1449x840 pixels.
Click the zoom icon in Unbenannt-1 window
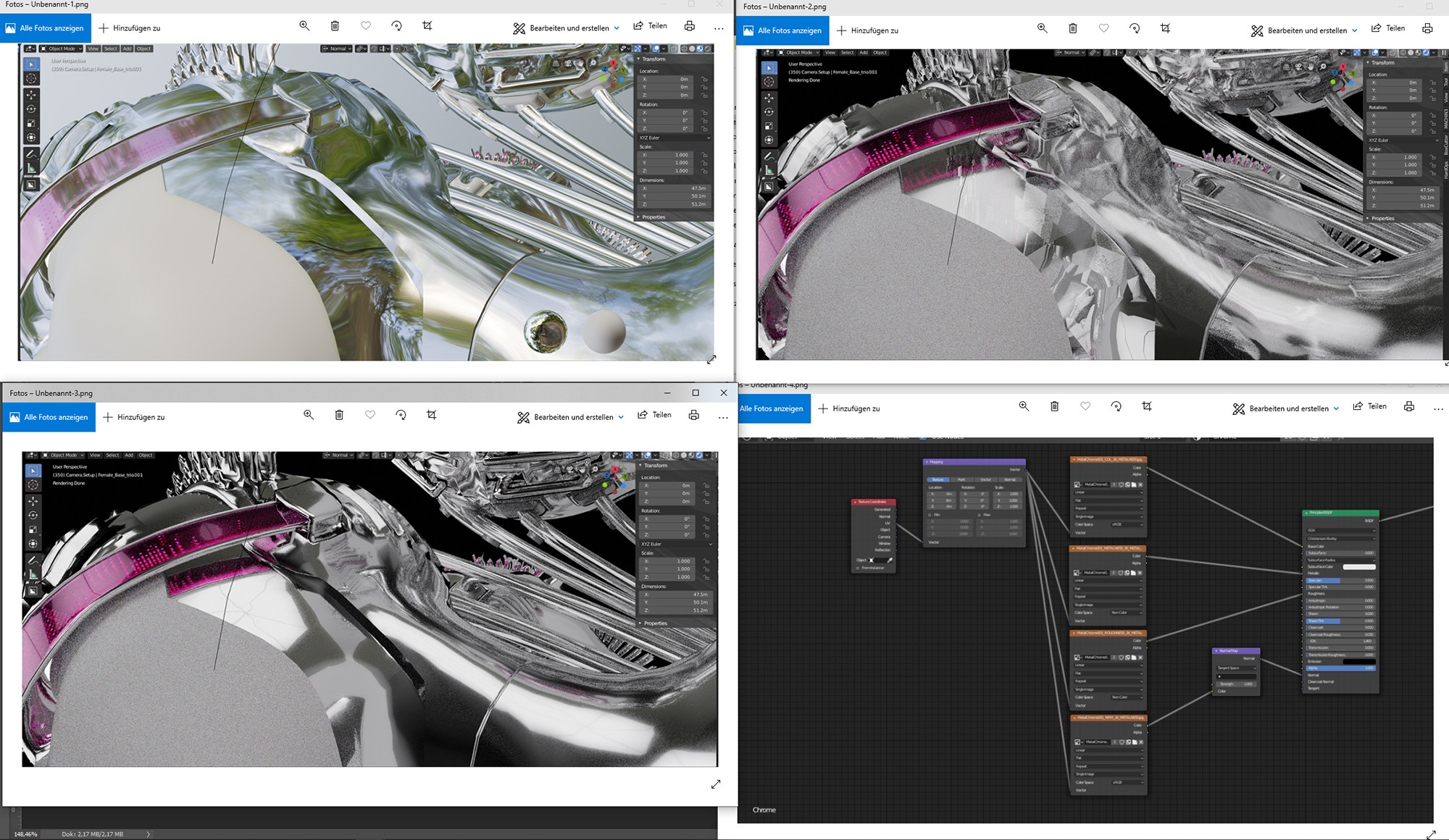click(x=304, y=26)
